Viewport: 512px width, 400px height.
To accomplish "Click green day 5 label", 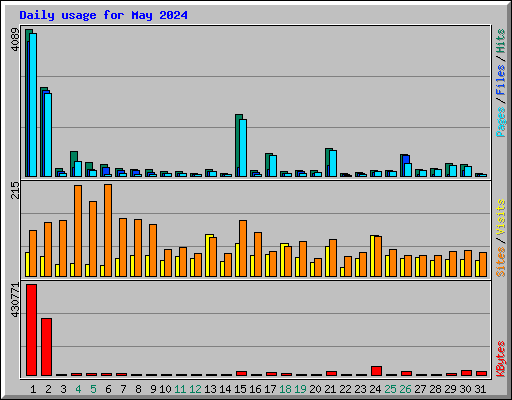I will [93, 389].
